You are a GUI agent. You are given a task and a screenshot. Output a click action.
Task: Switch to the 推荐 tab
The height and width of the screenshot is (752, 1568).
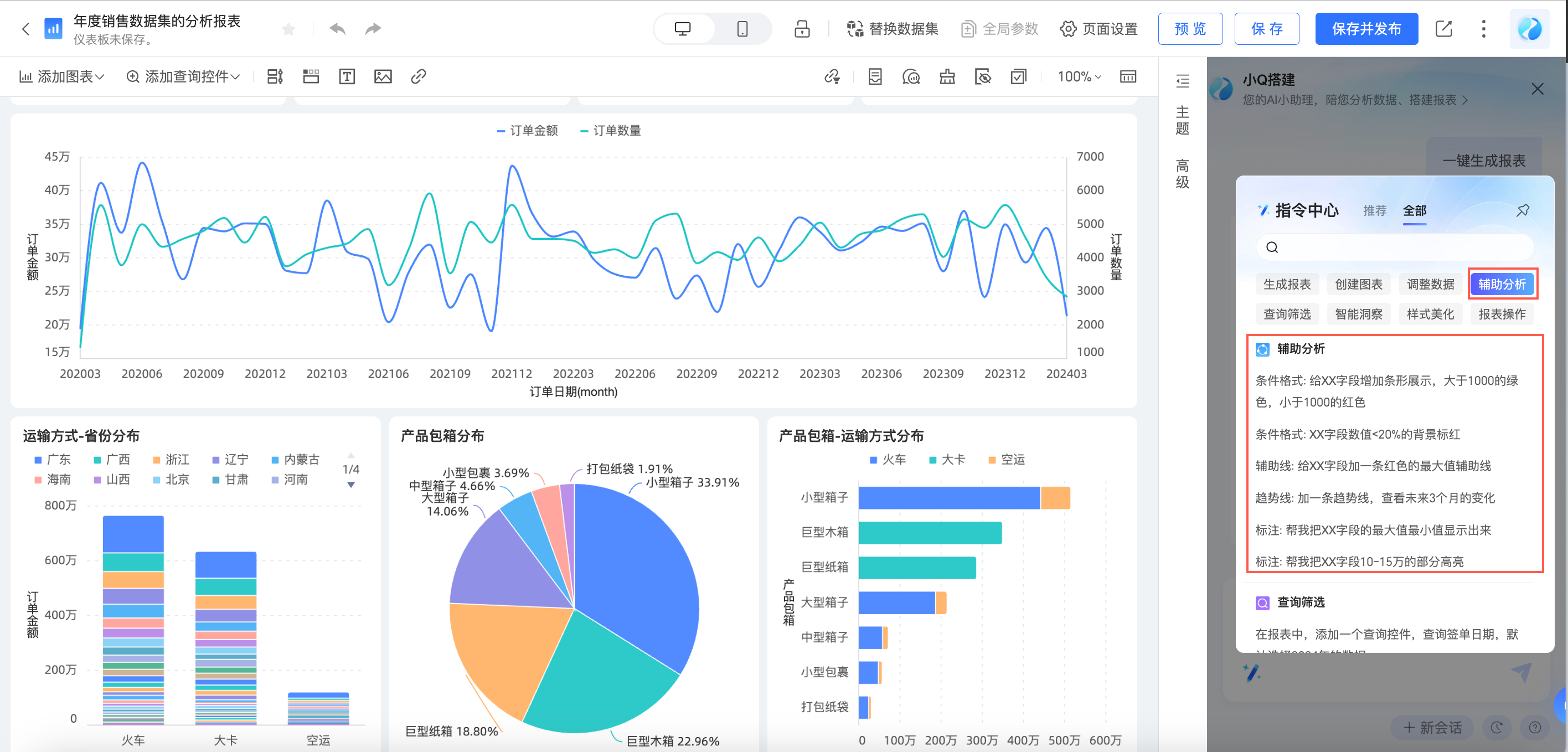click(x=1374, y=210)
